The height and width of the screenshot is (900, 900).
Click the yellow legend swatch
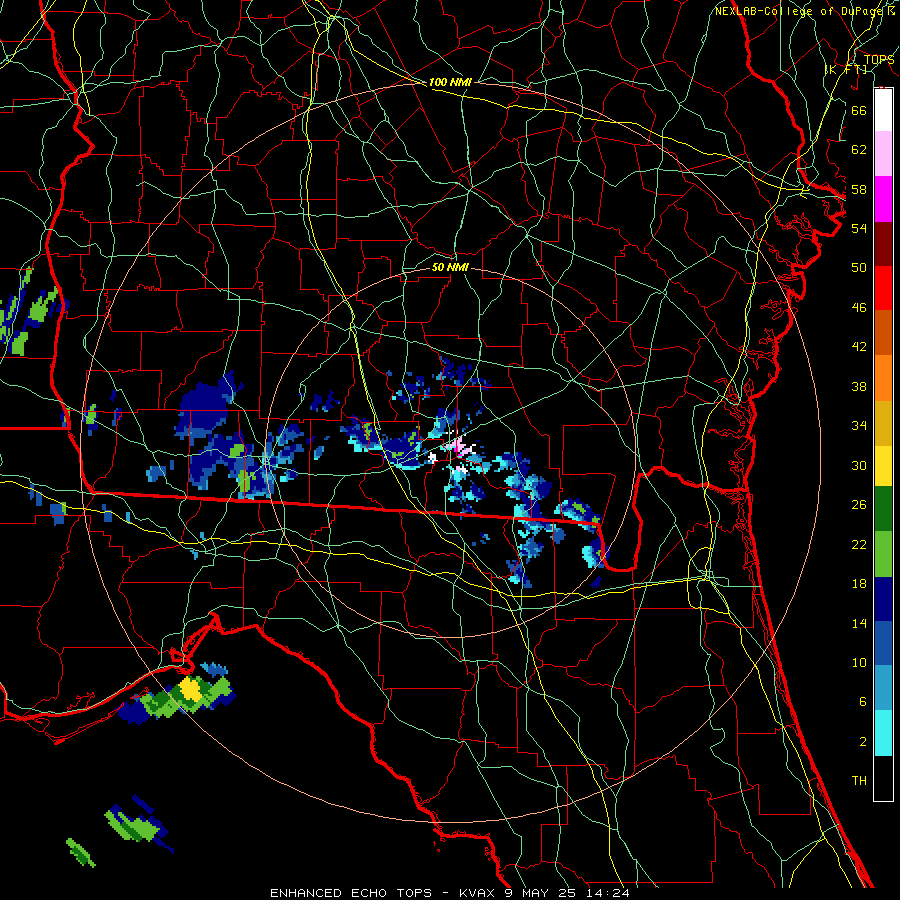click(883, 466)
